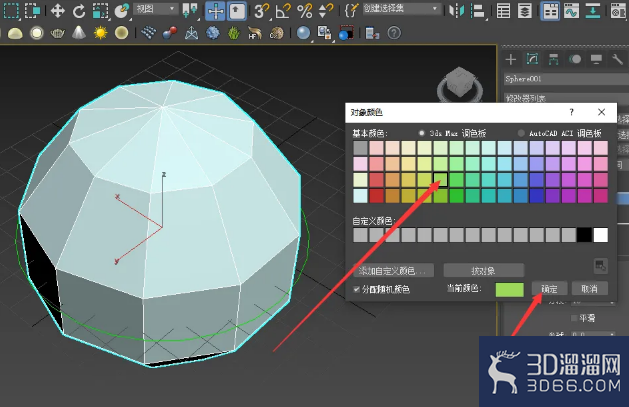Activate Select and Manipulate tool
The image size is (629, 407).
click(215, 11)
